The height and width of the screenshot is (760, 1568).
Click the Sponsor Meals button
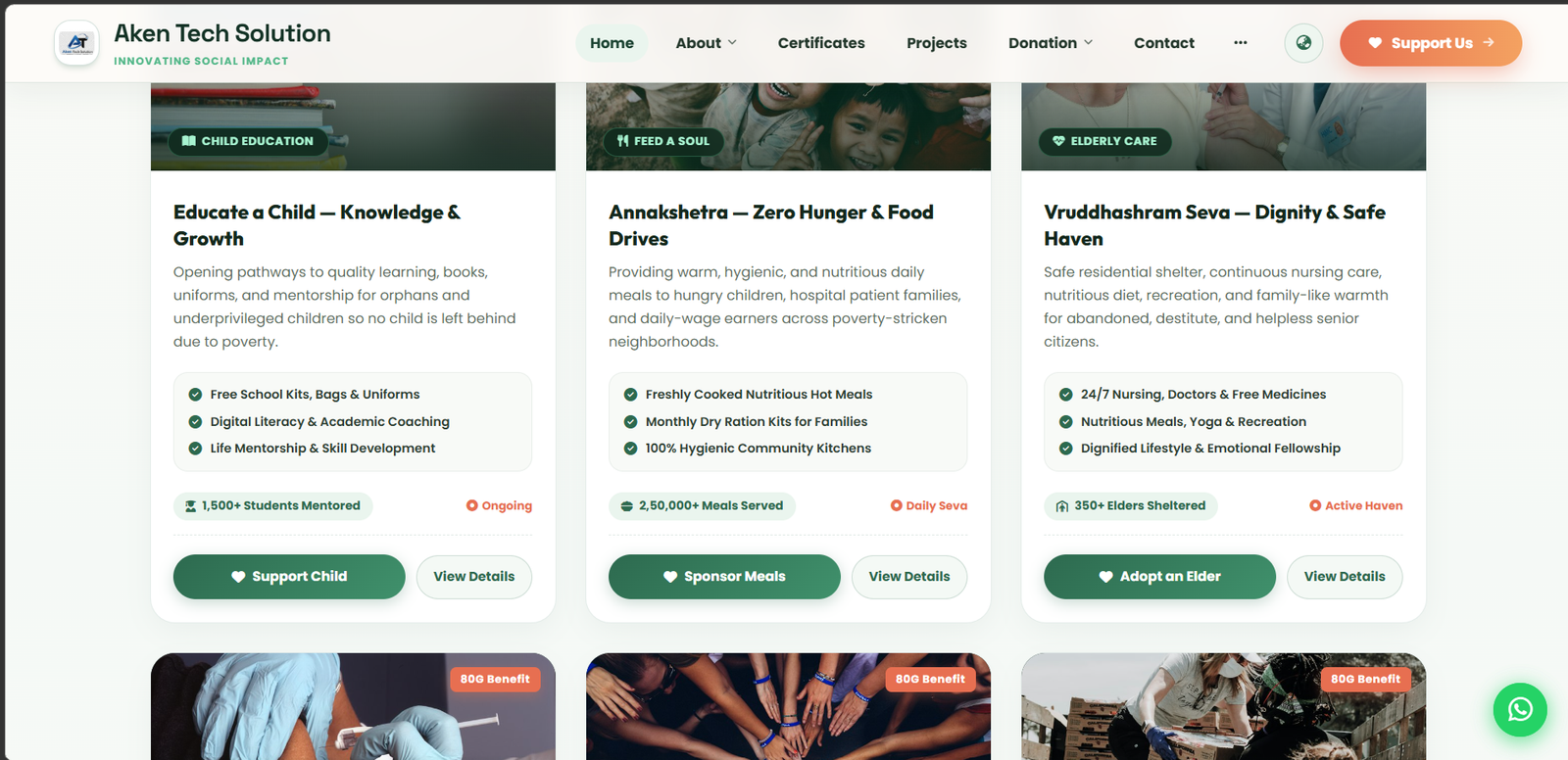[724, 577]
